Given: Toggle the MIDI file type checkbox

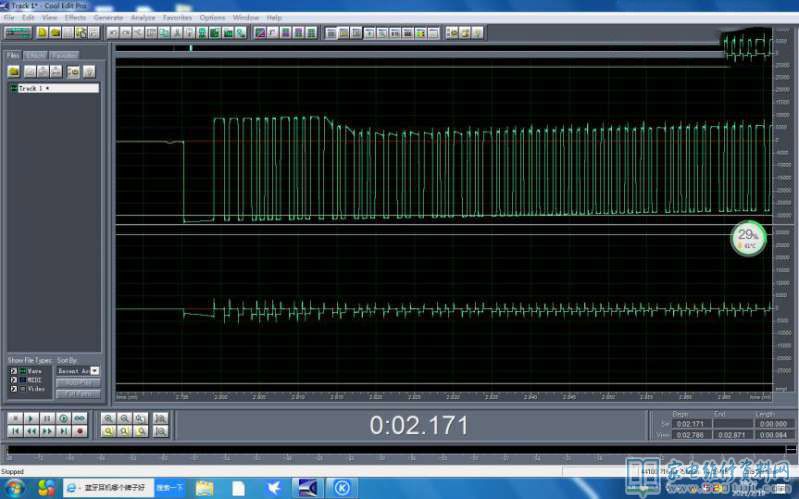Looking at the screenshot, I should pos(14,380).
